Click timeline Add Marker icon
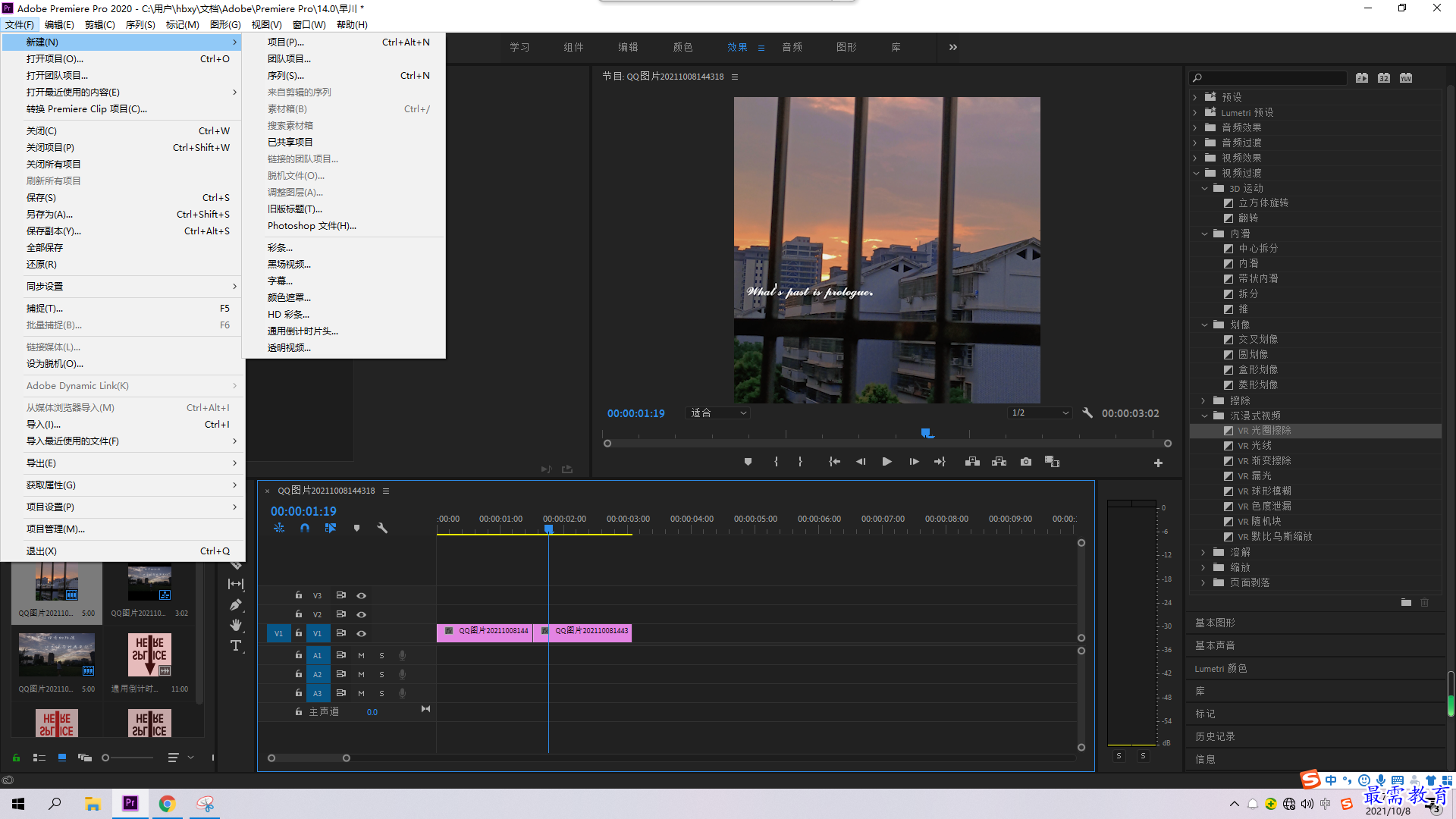 (x=356, y=528)
